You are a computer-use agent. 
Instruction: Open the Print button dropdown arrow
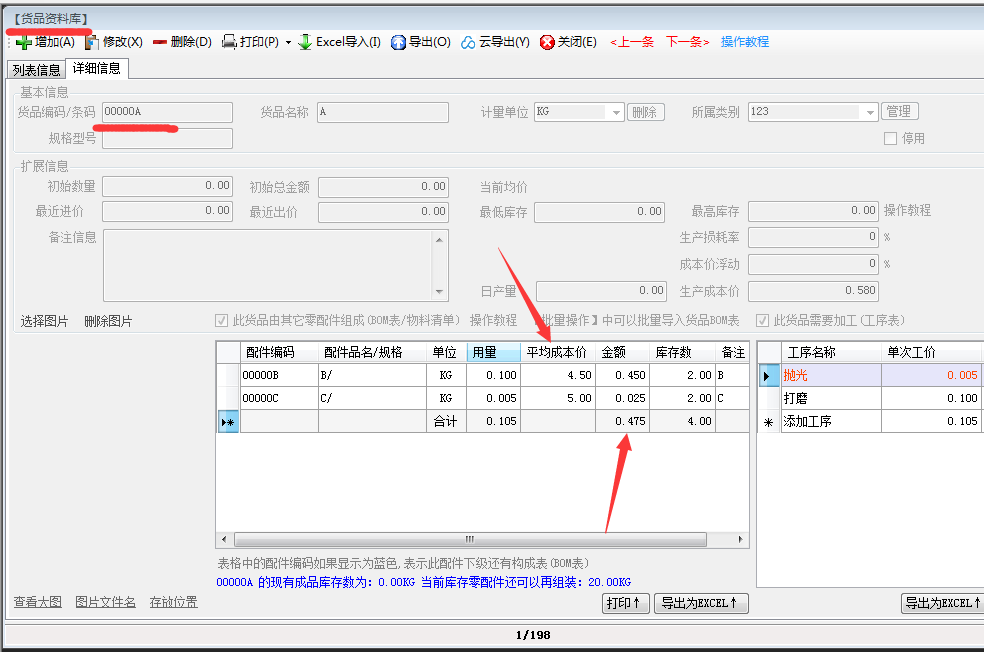(288, 43)
